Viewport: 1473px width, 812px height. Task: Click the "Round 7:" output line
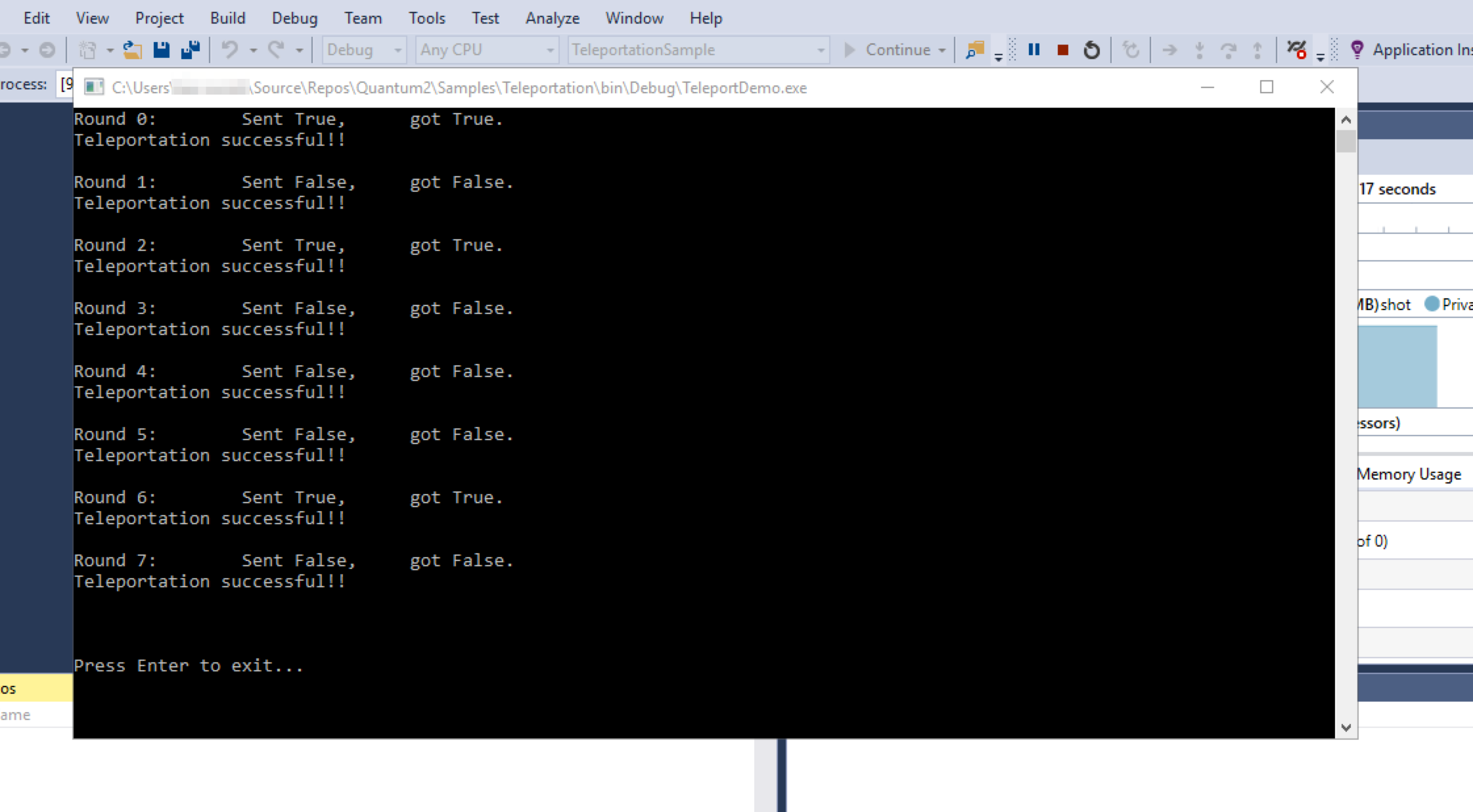pos(293,560)
